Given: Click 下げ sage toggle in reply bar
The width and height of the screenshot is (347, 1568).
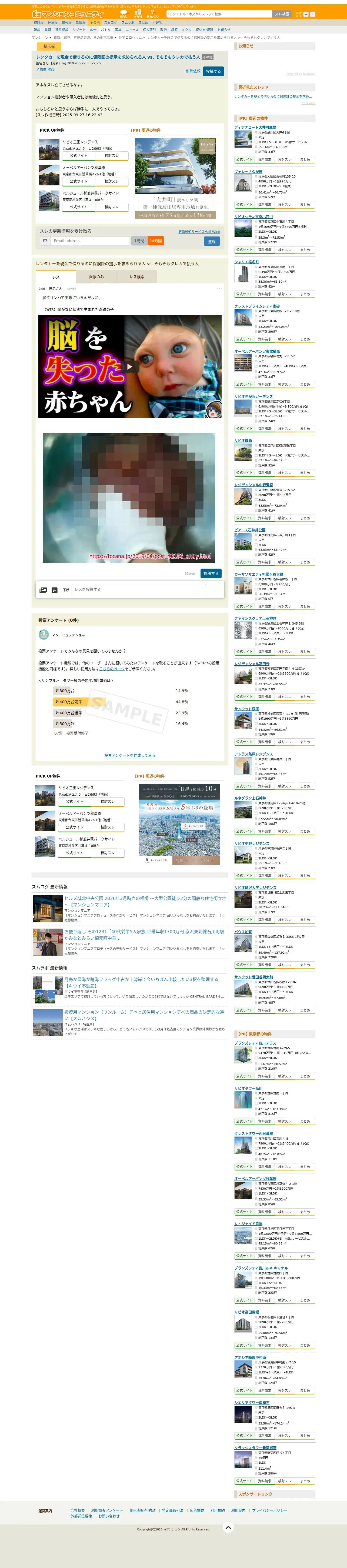Looking at the screenshot, I should tap(66, 590).
